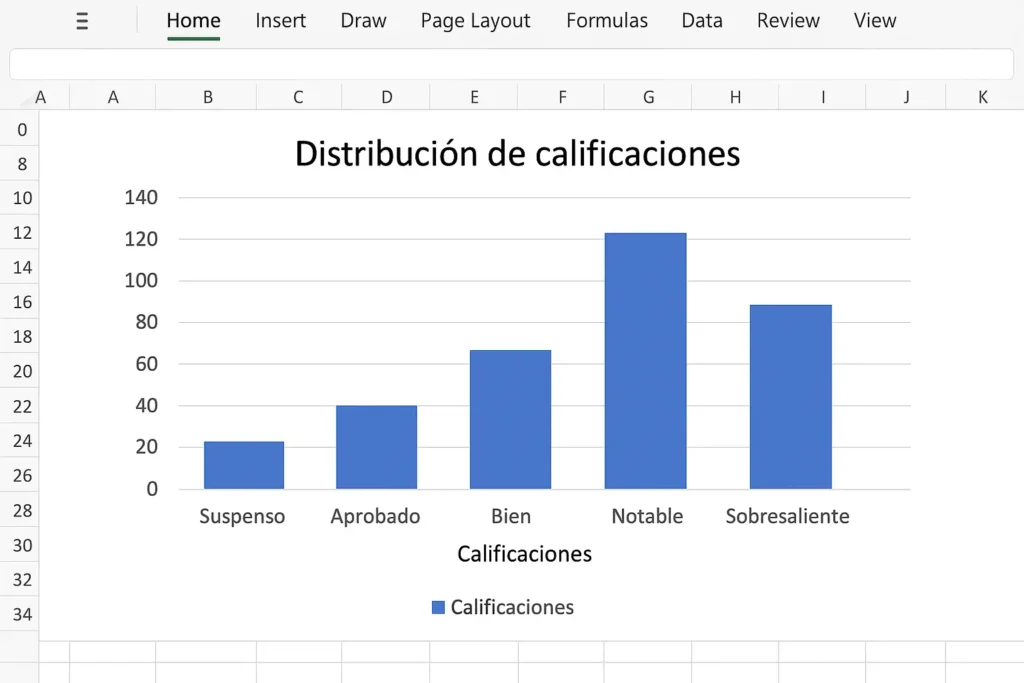
Task: Open the Review tab
Action: 788,21
